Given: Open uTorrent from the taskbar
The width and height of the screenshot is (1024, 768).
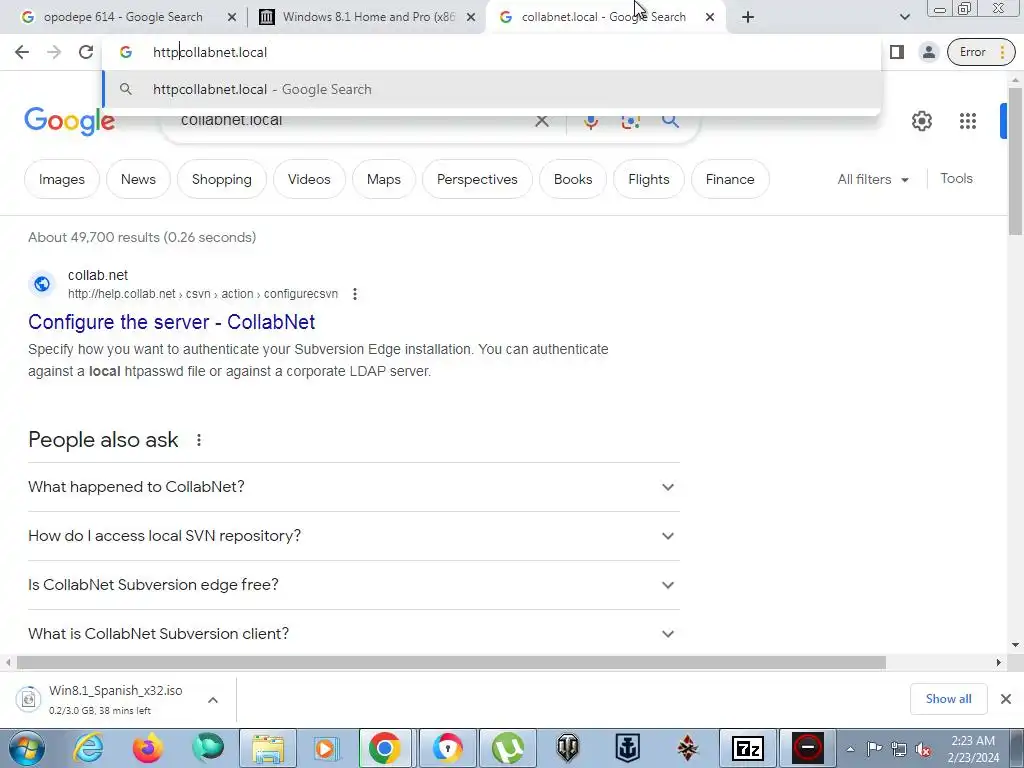Looking at the screenshot, I should coord(508,748).
